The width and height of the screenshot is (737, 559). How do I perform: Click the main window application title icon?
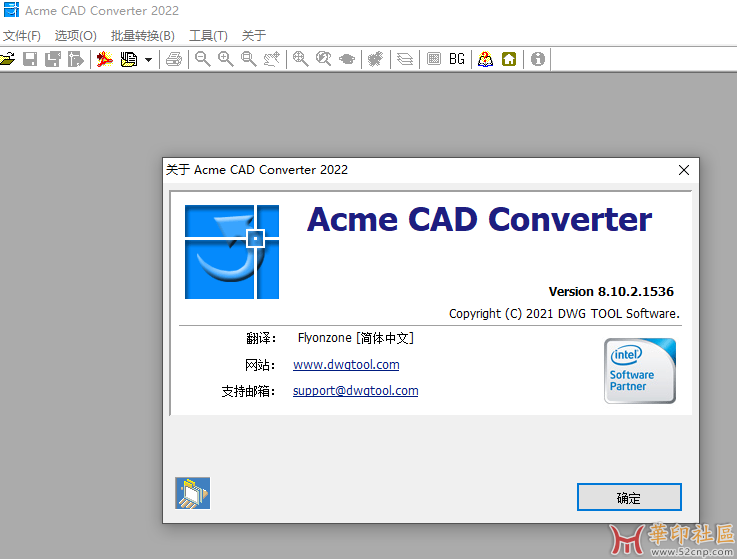pos(11,10)
